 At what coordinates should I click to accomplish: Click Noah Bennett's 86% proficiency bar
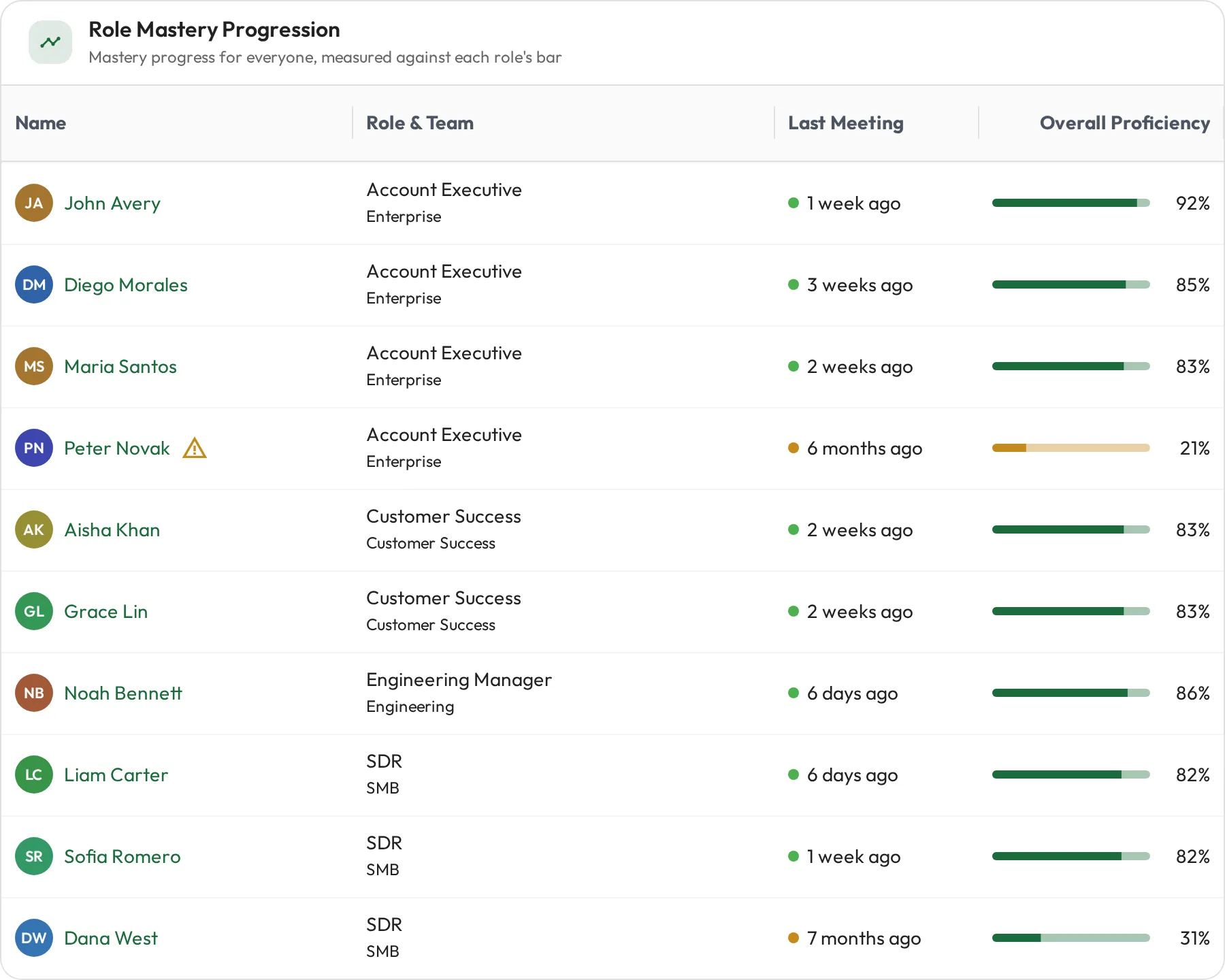pos(1071,693)
